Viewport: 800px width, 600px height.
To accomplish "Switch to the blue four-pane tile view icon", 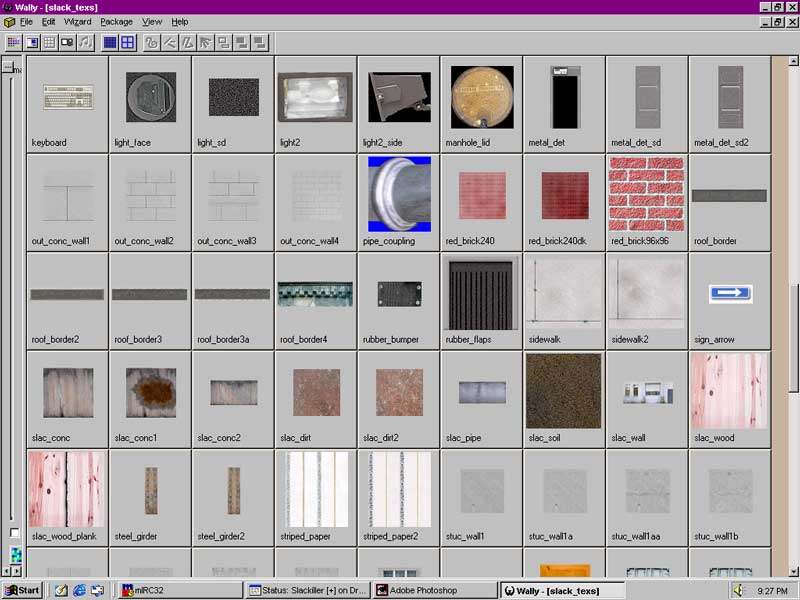I will coord(128,42).
